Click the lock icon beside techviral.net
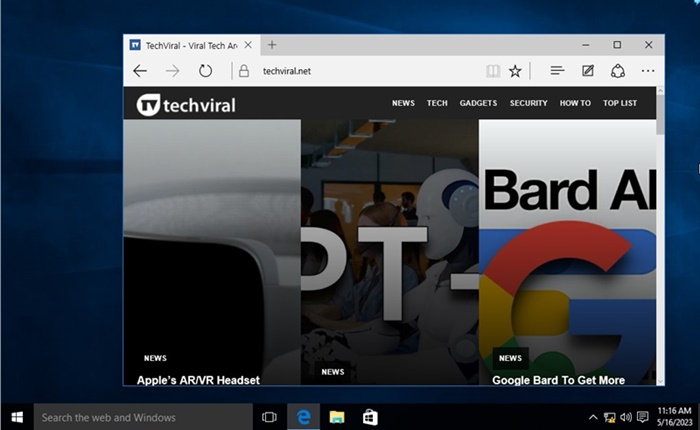 244,71
